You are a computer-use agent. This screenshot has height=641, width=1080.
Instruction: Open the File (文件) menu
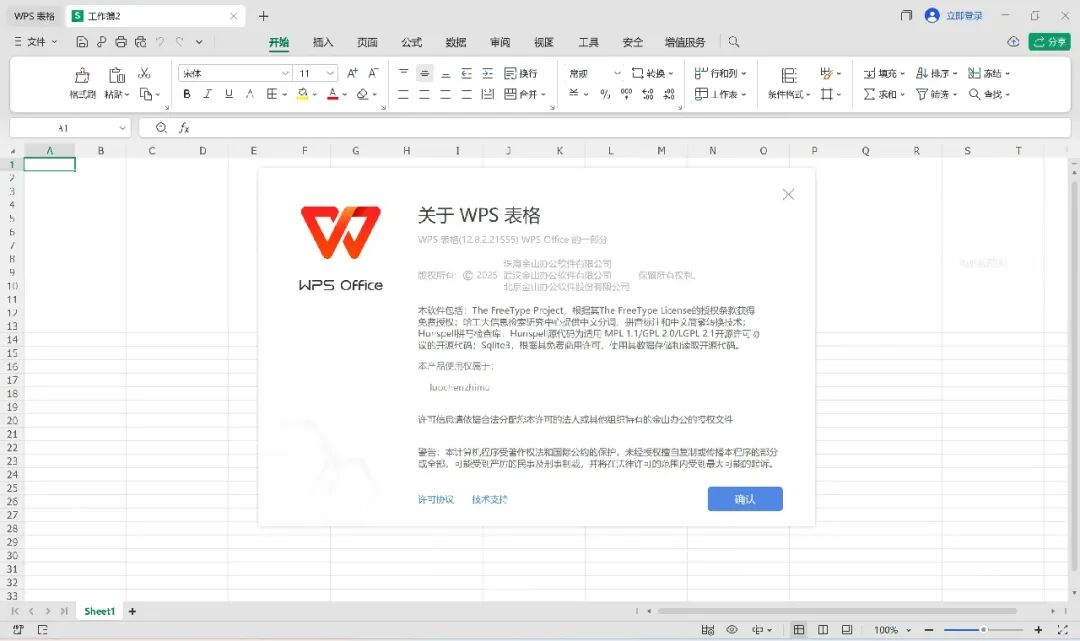pyautogui.click(x=36, y=42)
